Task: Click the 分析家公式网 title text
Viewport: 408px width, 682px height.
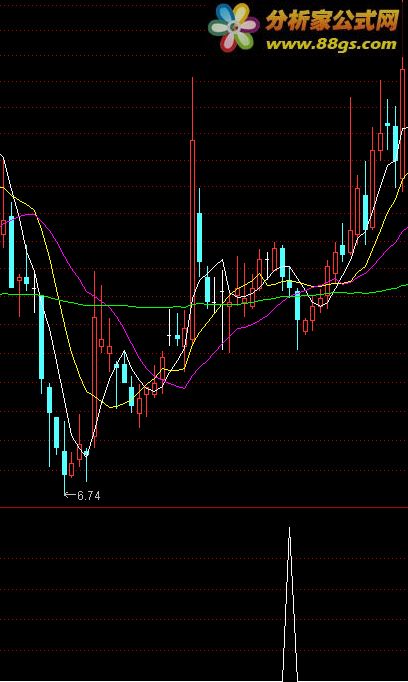Action: 333,20
